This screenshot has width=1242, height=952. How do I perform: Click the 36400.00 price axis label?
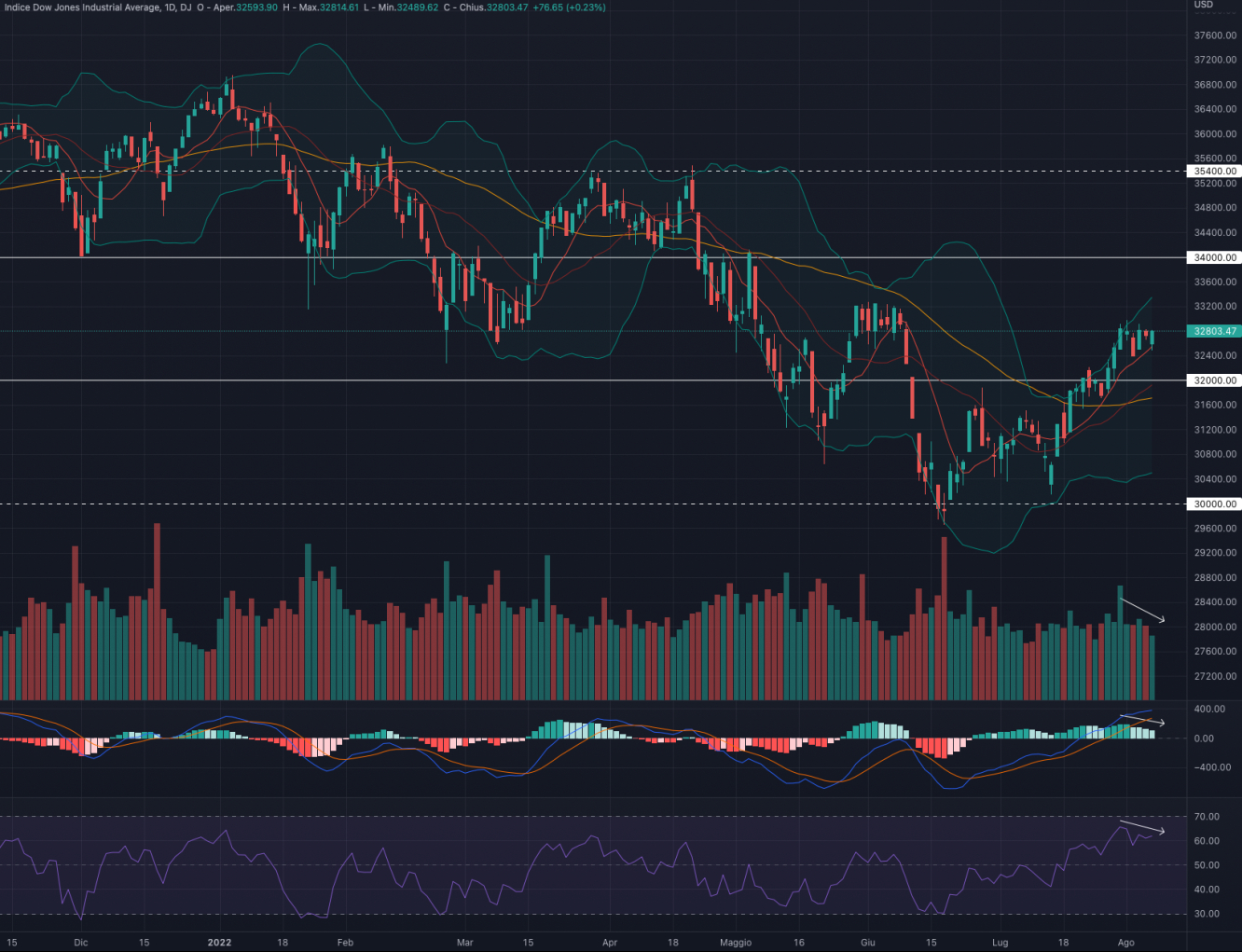(1215, 109)
